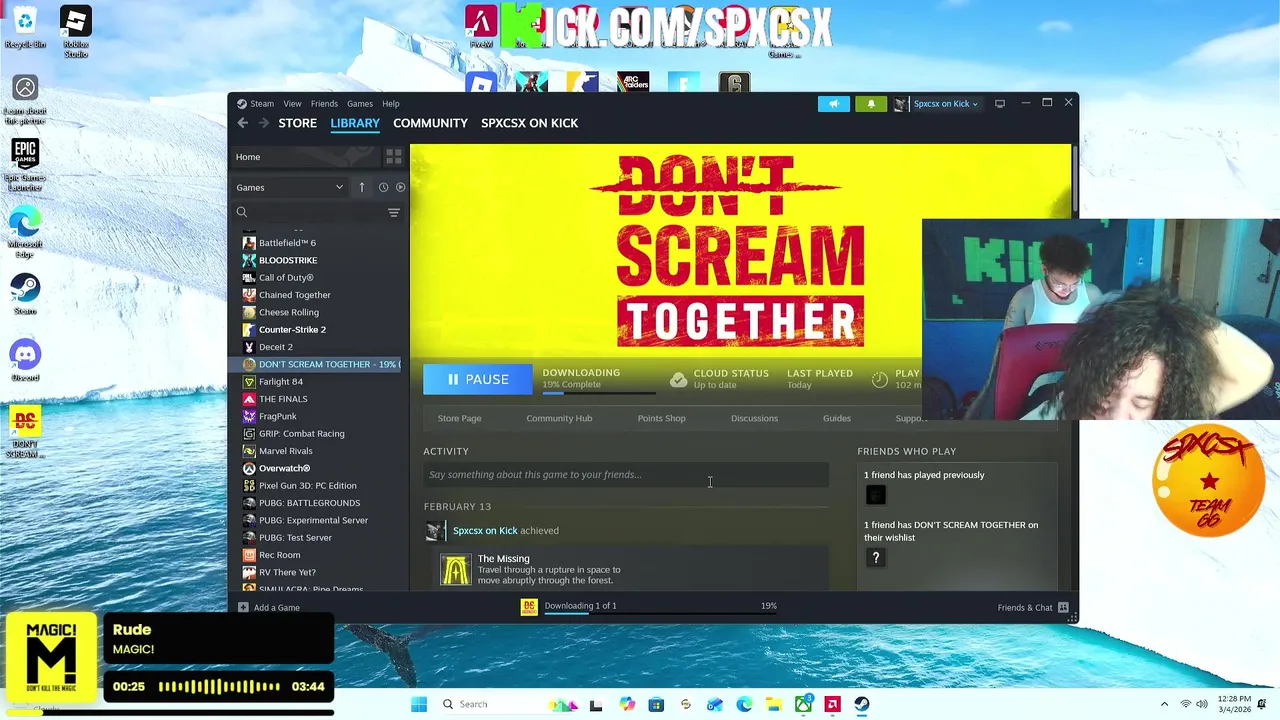
Task: Open the Discord desktop icon
Action: click(x=25, y=361)
